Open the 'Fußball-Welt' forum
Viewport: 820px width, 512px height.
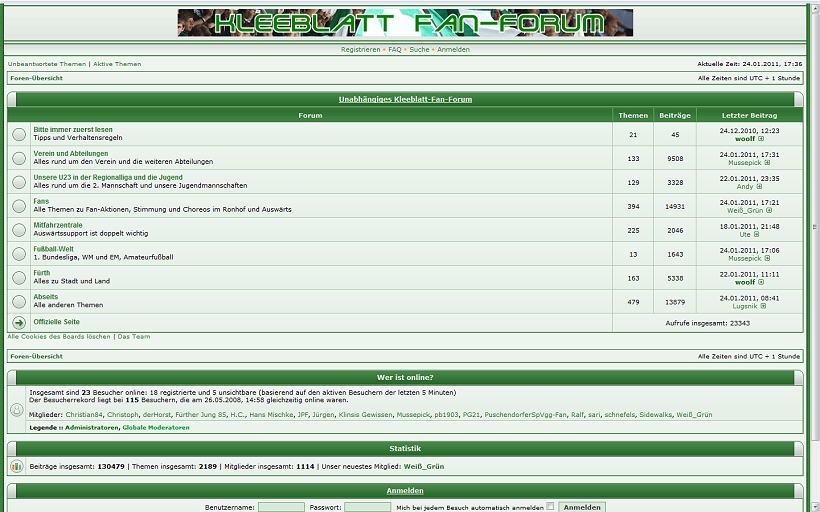click(53, 249)
